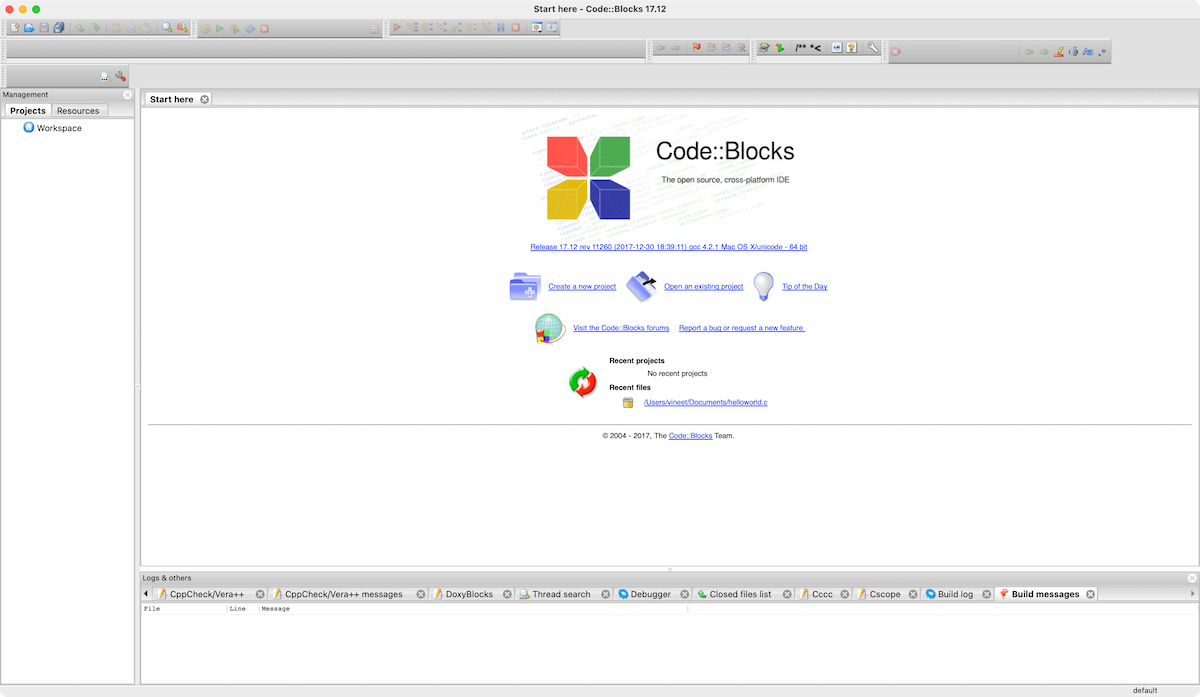Click the New file toolbar icon
1200x697 pixels.
(x=15, y=28)
